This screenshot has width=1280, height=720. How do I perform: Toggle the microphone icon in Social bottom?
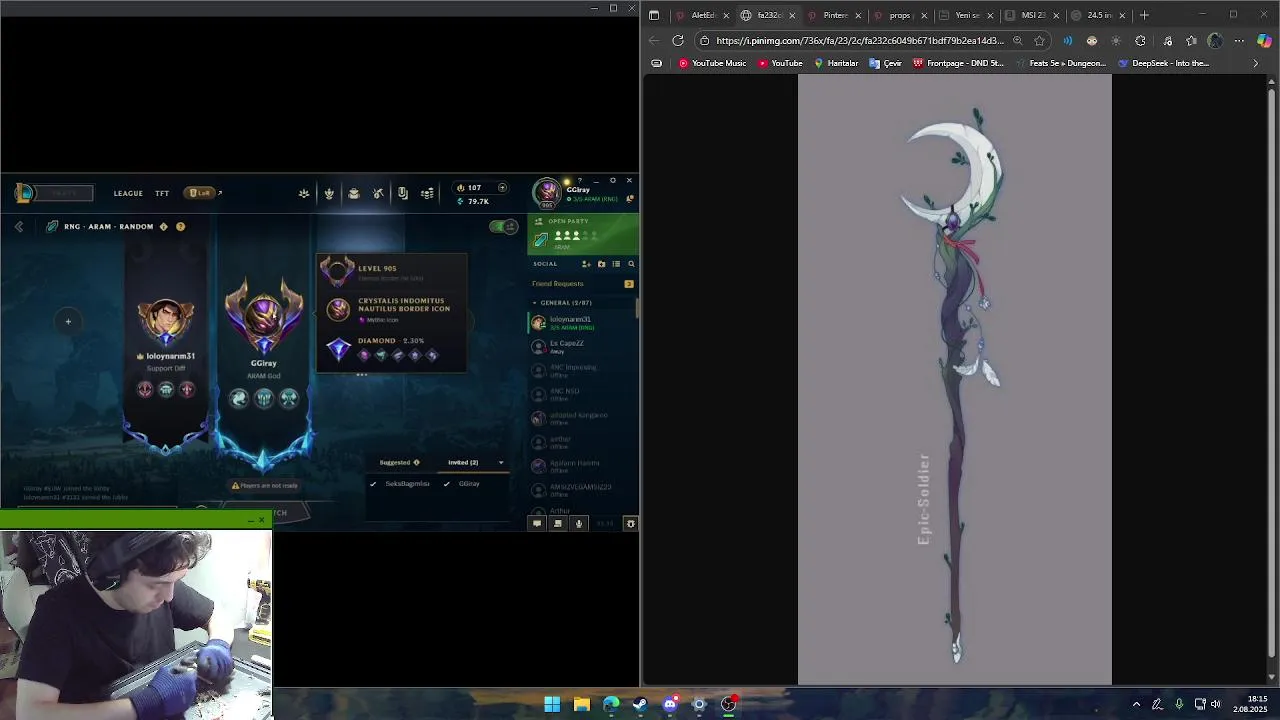579,524
